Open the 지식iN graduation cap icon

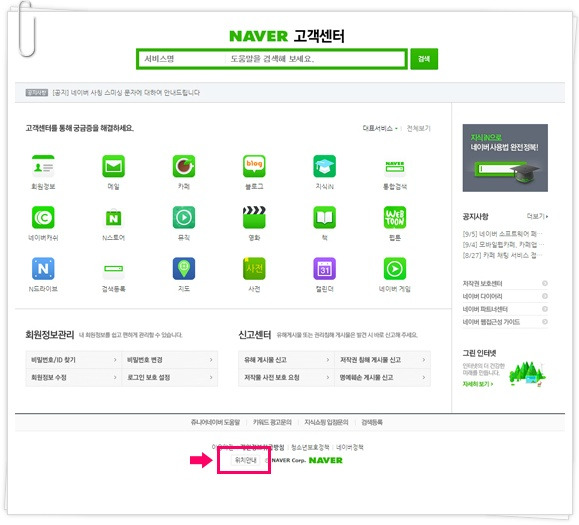pos(325,167)
